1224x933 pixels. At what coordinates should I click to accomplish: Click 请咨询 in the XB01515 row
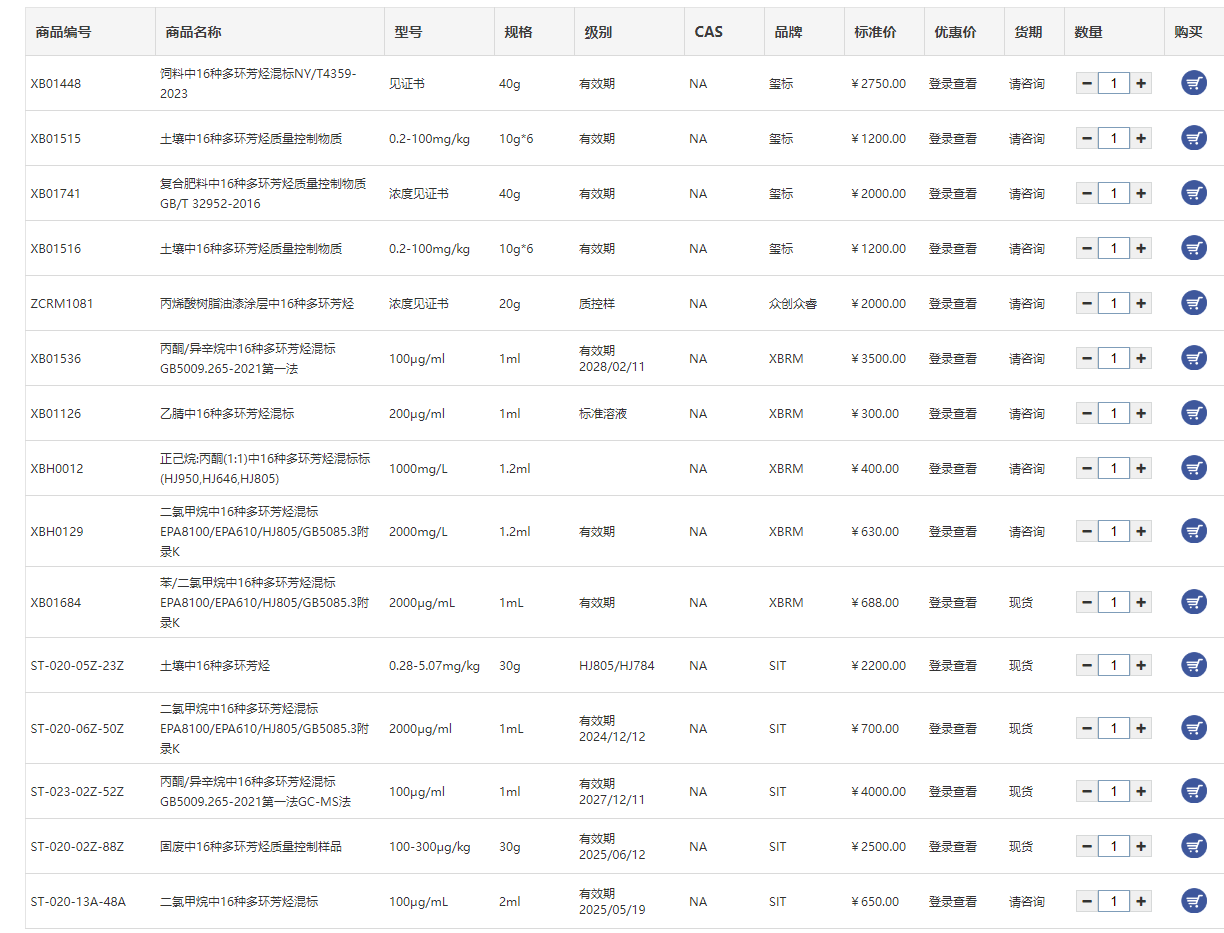pos(1027,139)
